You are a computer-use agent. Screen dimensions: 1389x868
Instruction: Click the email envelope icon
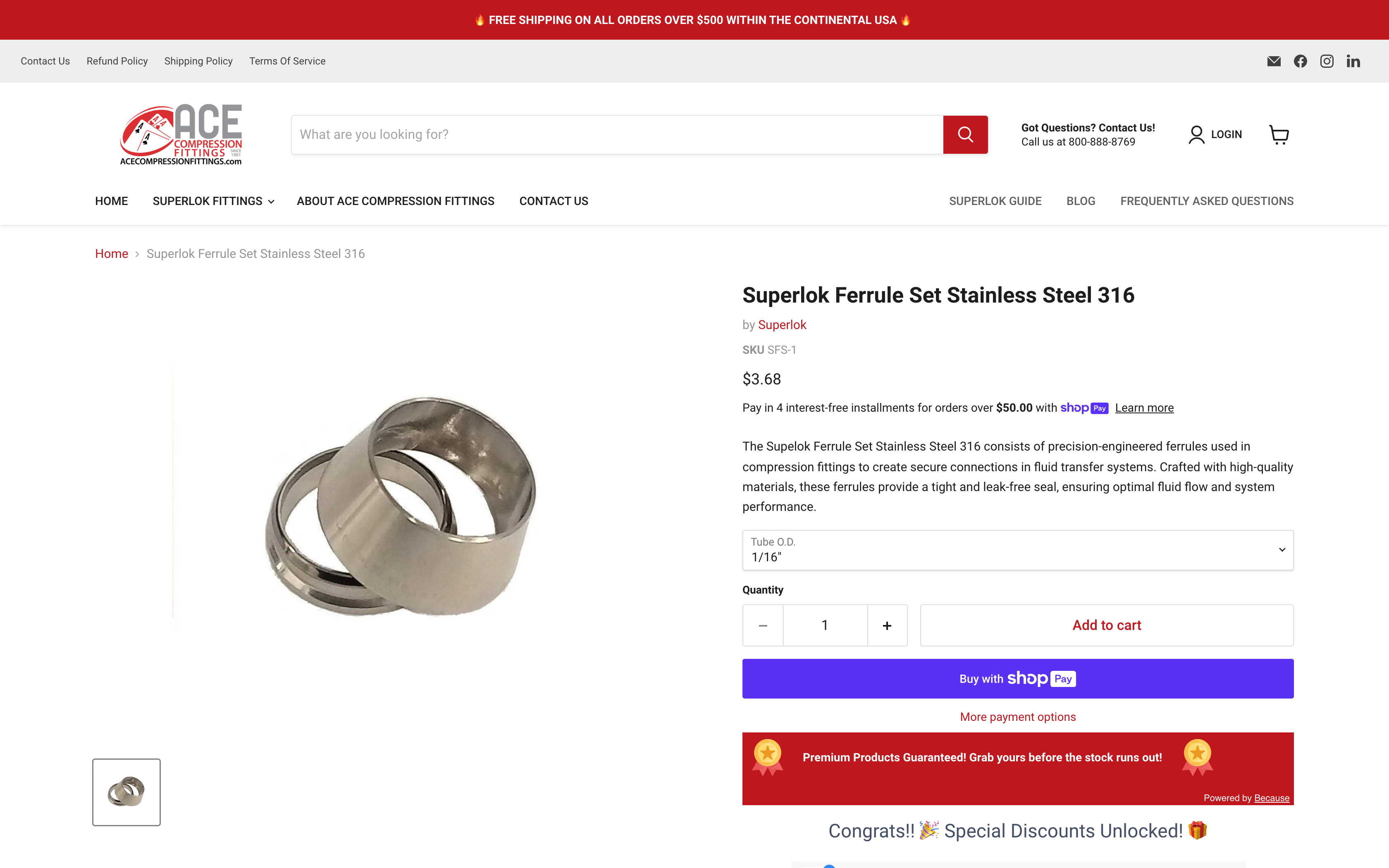(1274, 62)
